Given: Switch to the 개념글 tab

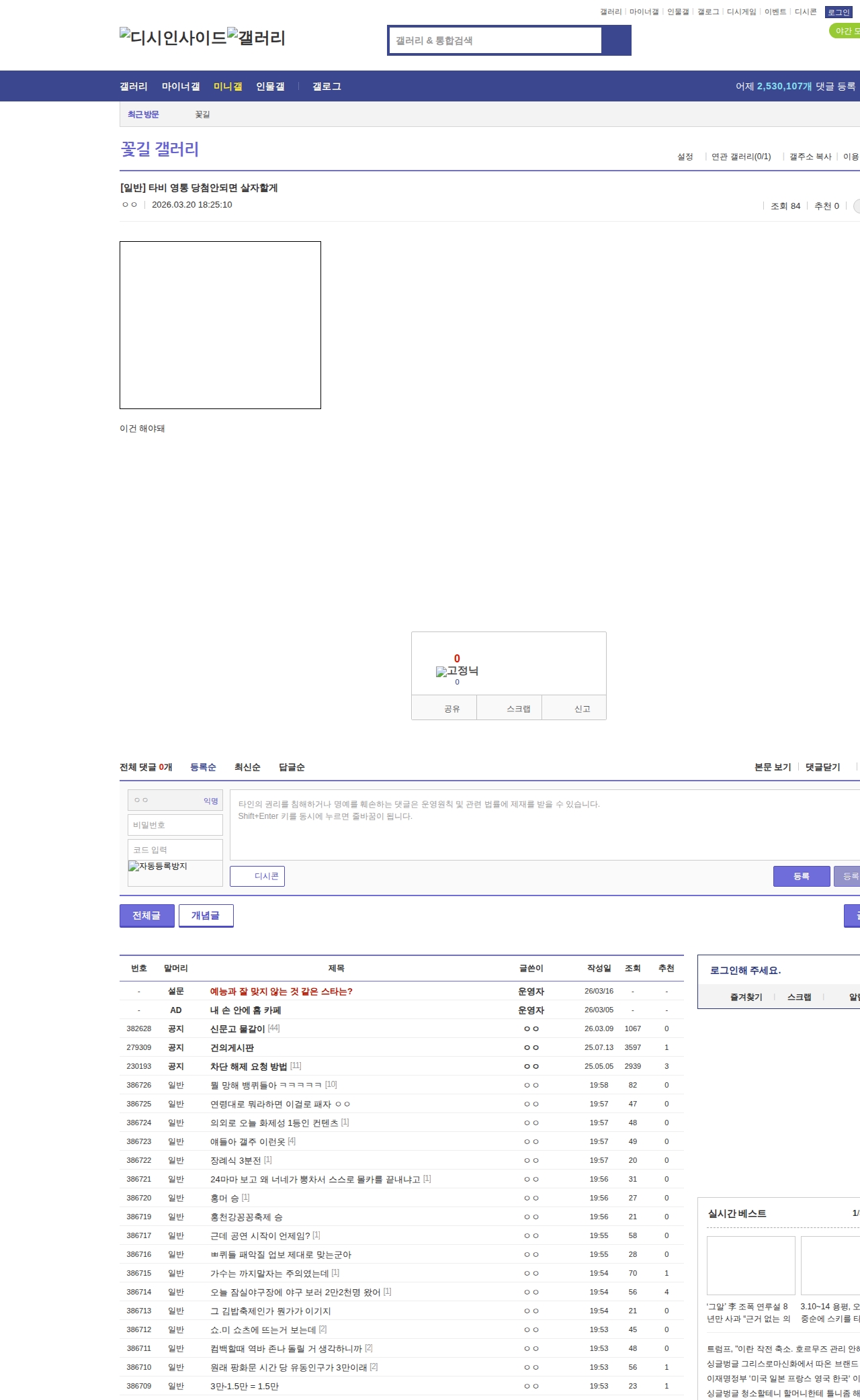Looking at the screenshot, I should pos(206,916).
